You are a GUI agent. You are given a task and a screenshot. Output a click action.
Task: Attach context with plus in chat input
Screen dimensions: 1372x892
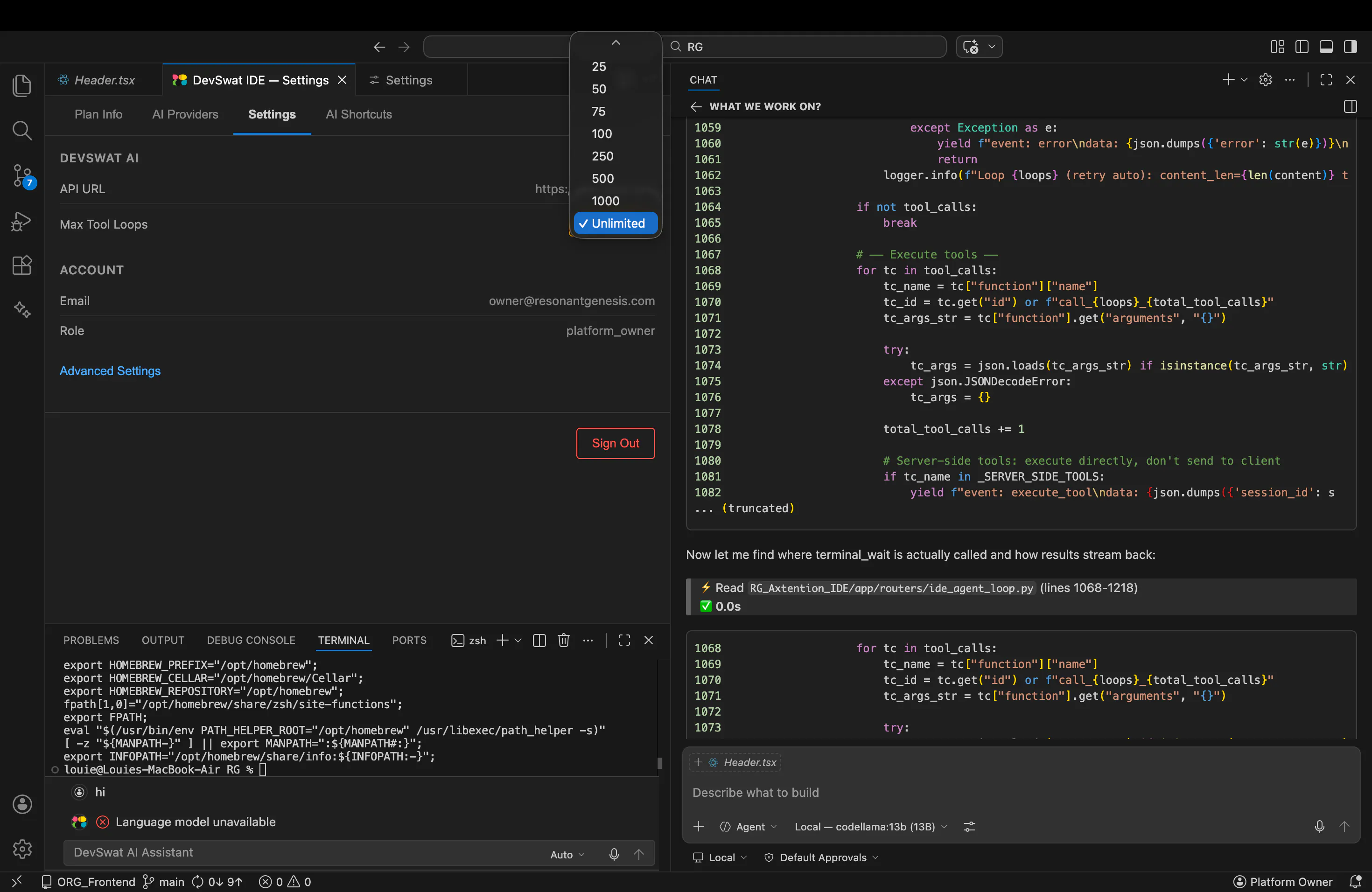(699, 826)
